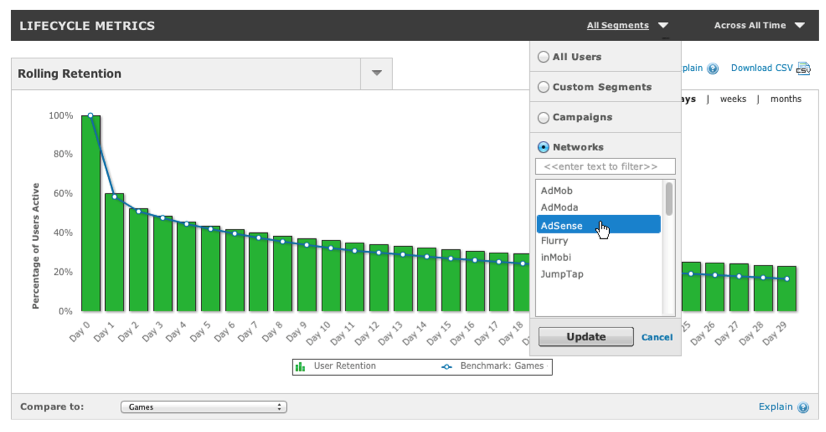The height and width of the screenshot is (432, 826).
Task: Click the network filter text field
Action: [605, 166]
